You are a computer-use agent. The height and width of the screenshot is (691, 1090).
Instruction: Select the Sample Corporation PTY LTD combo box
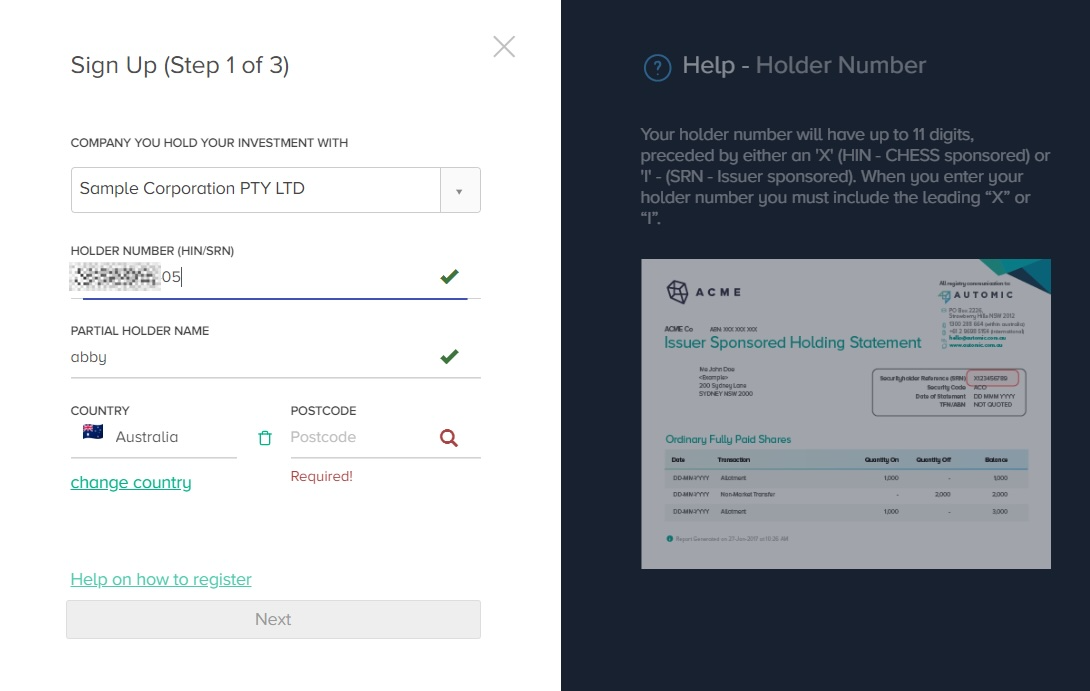pyautogui.click(x=275, y=190)
